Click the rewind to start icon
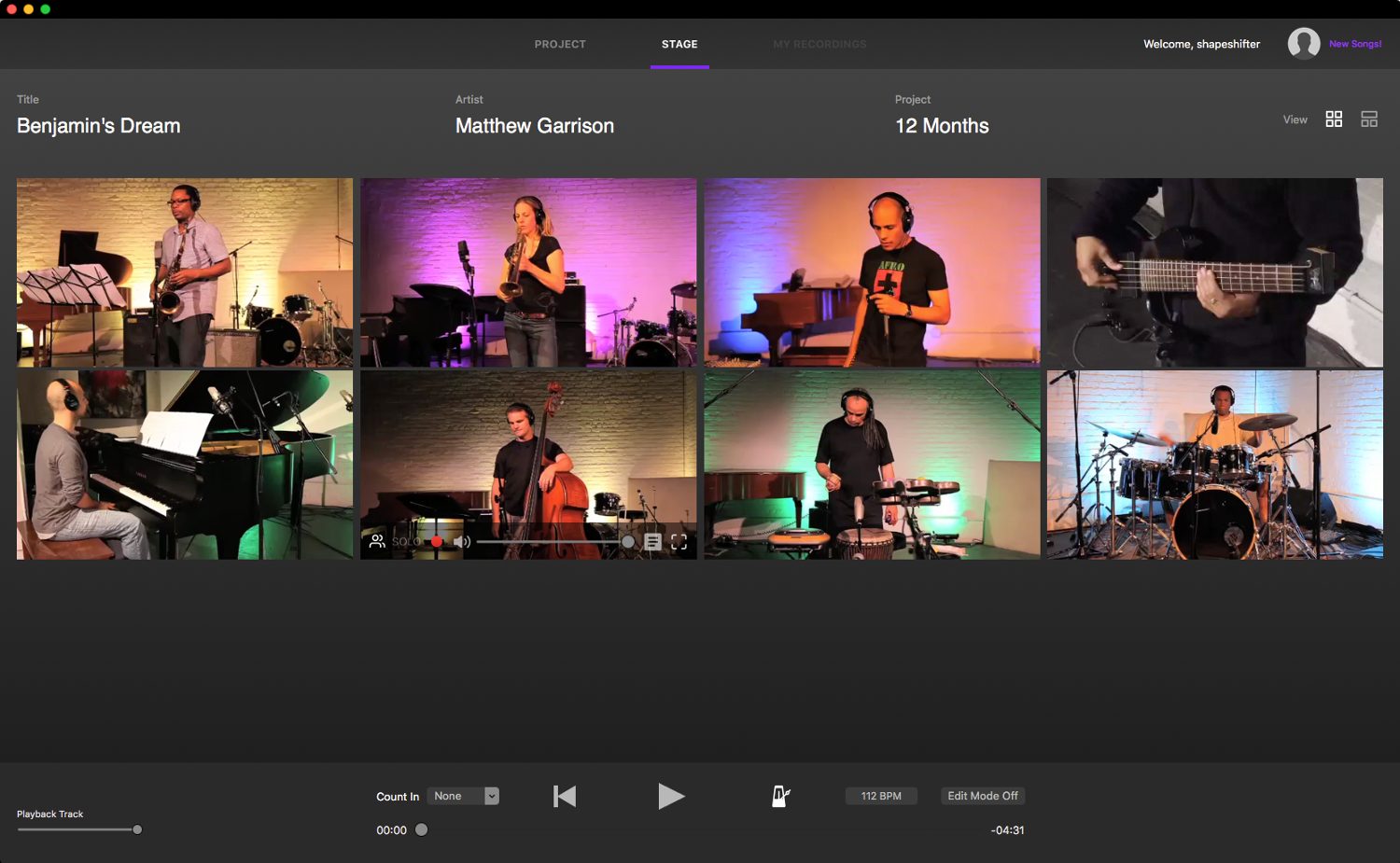 click(564, 796)
